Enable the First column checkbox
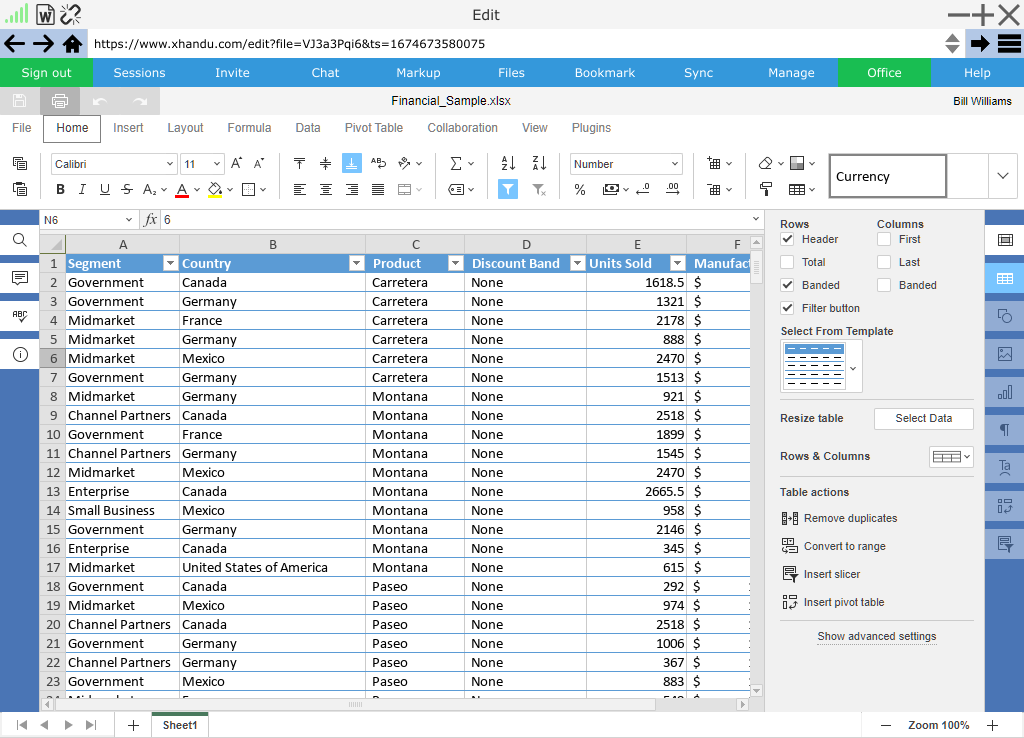 (884, 239)
